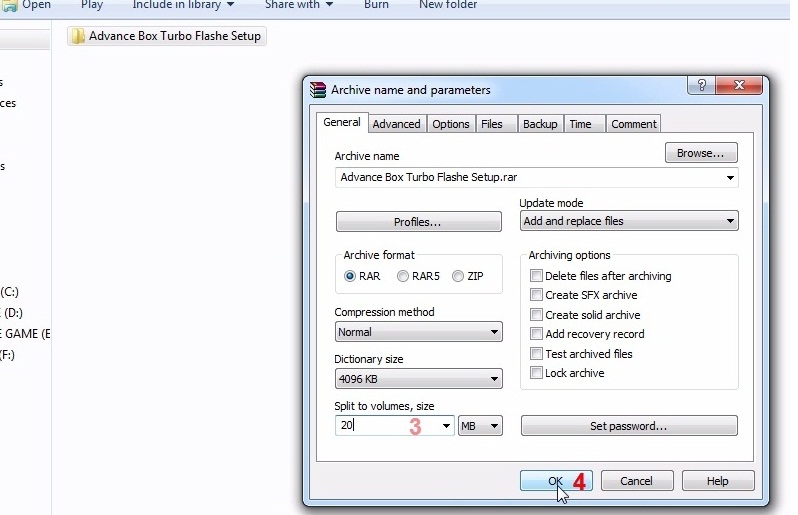The height and width of the screenshot is (515, 798).
Task: Enable Create solid archive option
Action: tap(536, 314)
